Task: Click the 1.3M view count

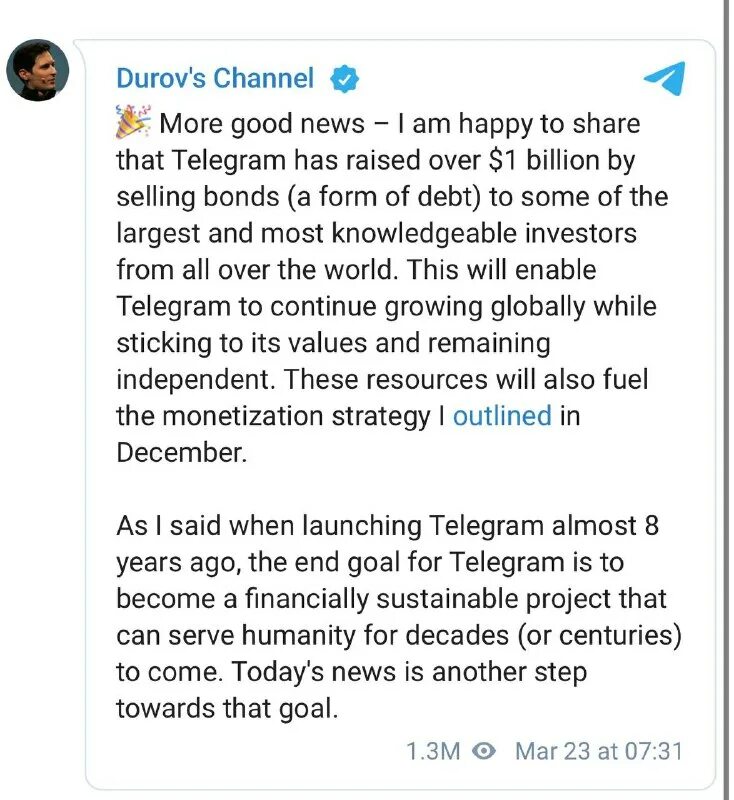Action: tap(433, 751)
